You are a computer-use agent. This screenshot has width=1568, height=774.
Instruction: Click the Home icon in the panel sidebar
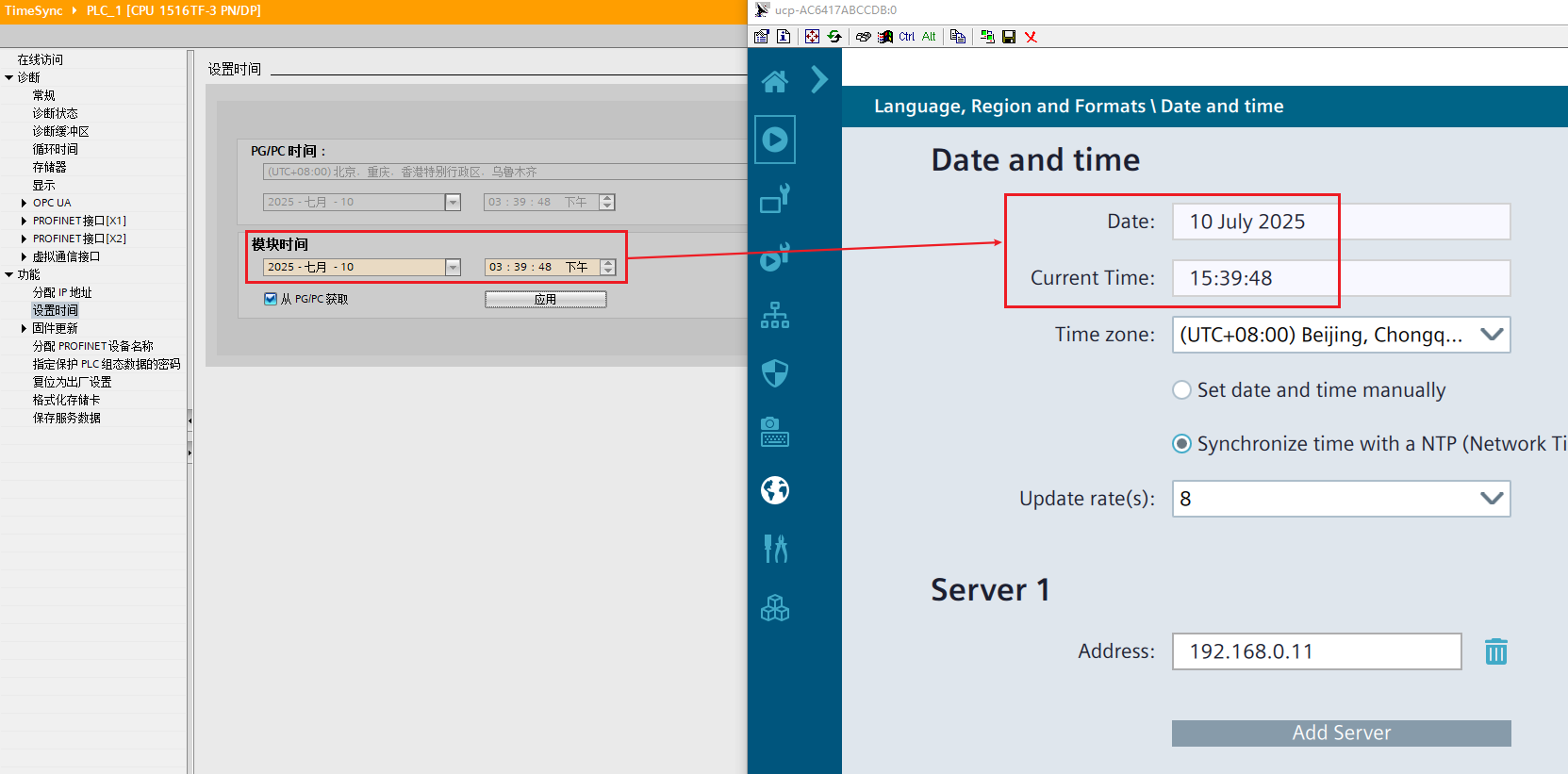click(774, 82)
